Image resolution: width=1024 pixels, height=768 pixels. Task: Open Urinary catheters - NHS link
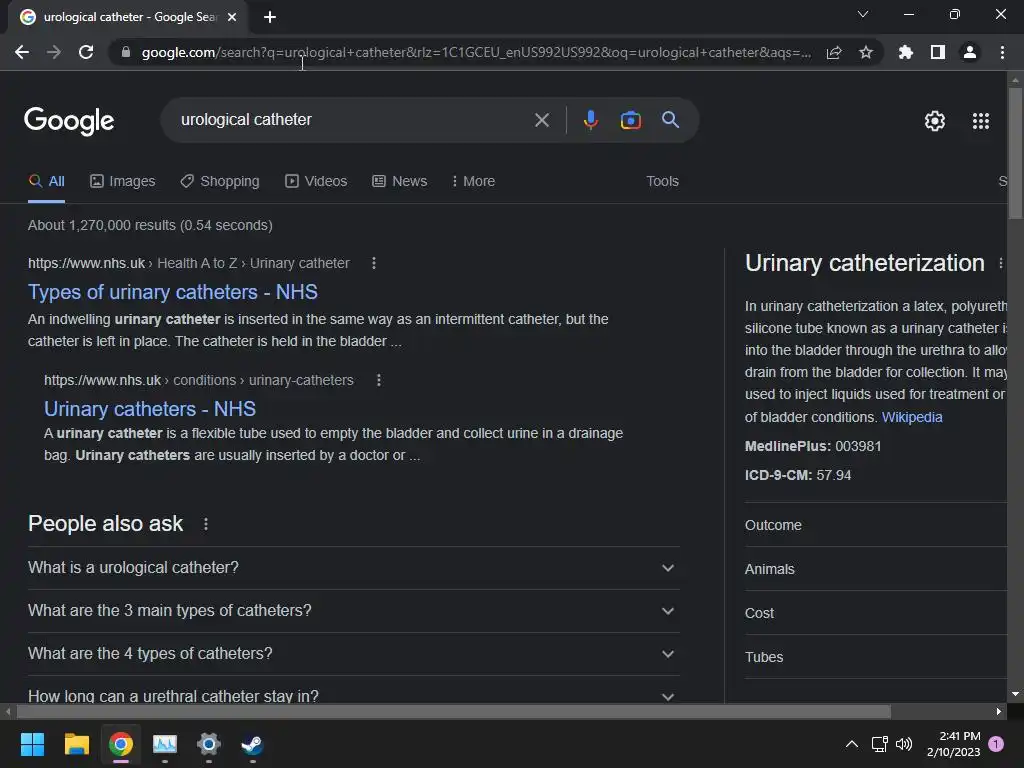coord(150,409)
